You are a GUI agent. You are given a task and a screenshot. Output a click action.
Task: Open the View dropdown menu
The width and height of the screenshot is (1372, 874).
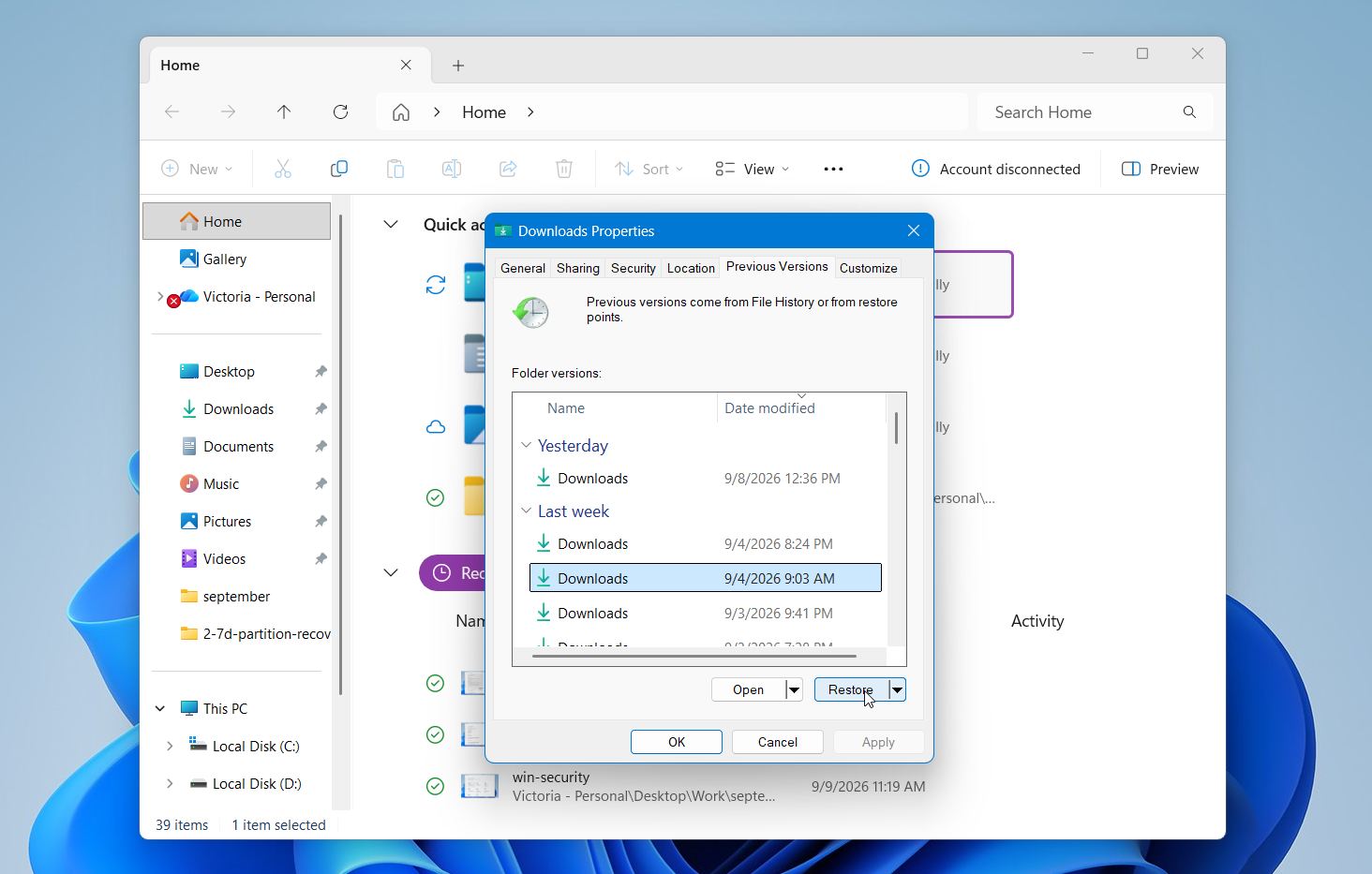click(753, 169)
